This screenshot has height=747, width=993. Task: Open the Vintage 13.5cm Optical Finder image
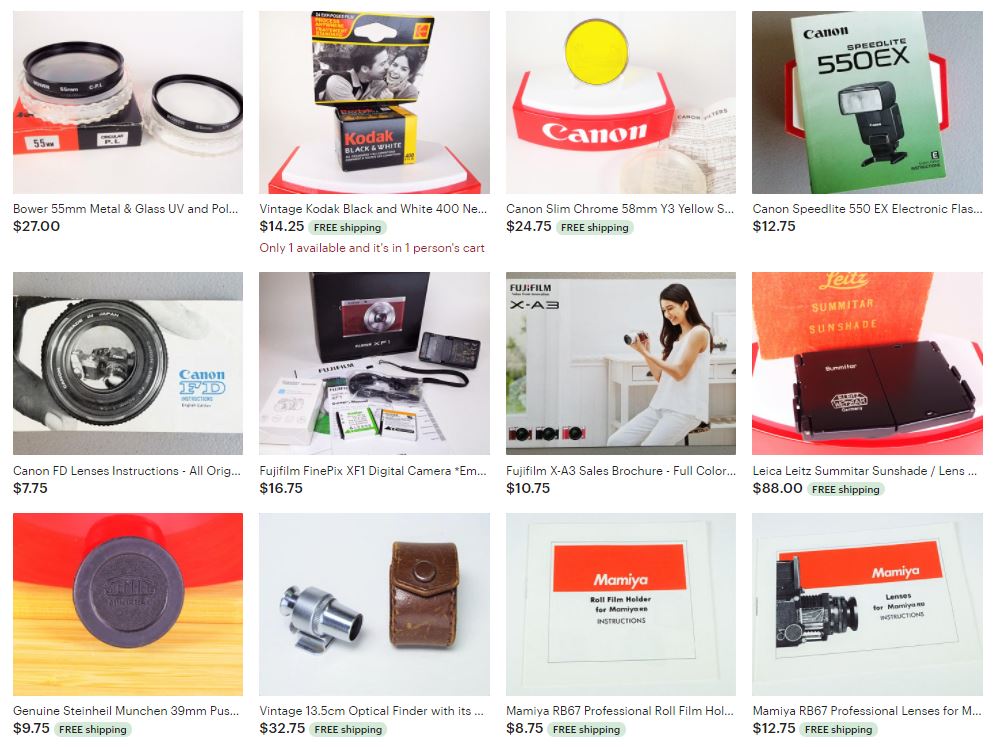click(x=374, y=604)
